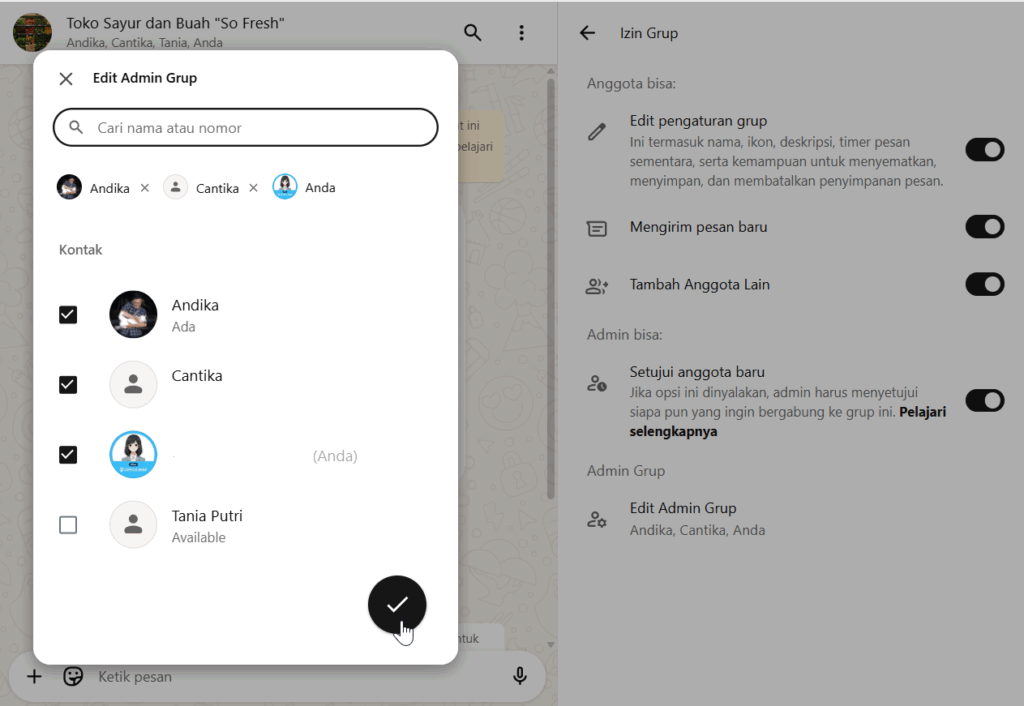
Task: Disable Mengirim pesan baru toggle
Action: (x=984, y=227)
